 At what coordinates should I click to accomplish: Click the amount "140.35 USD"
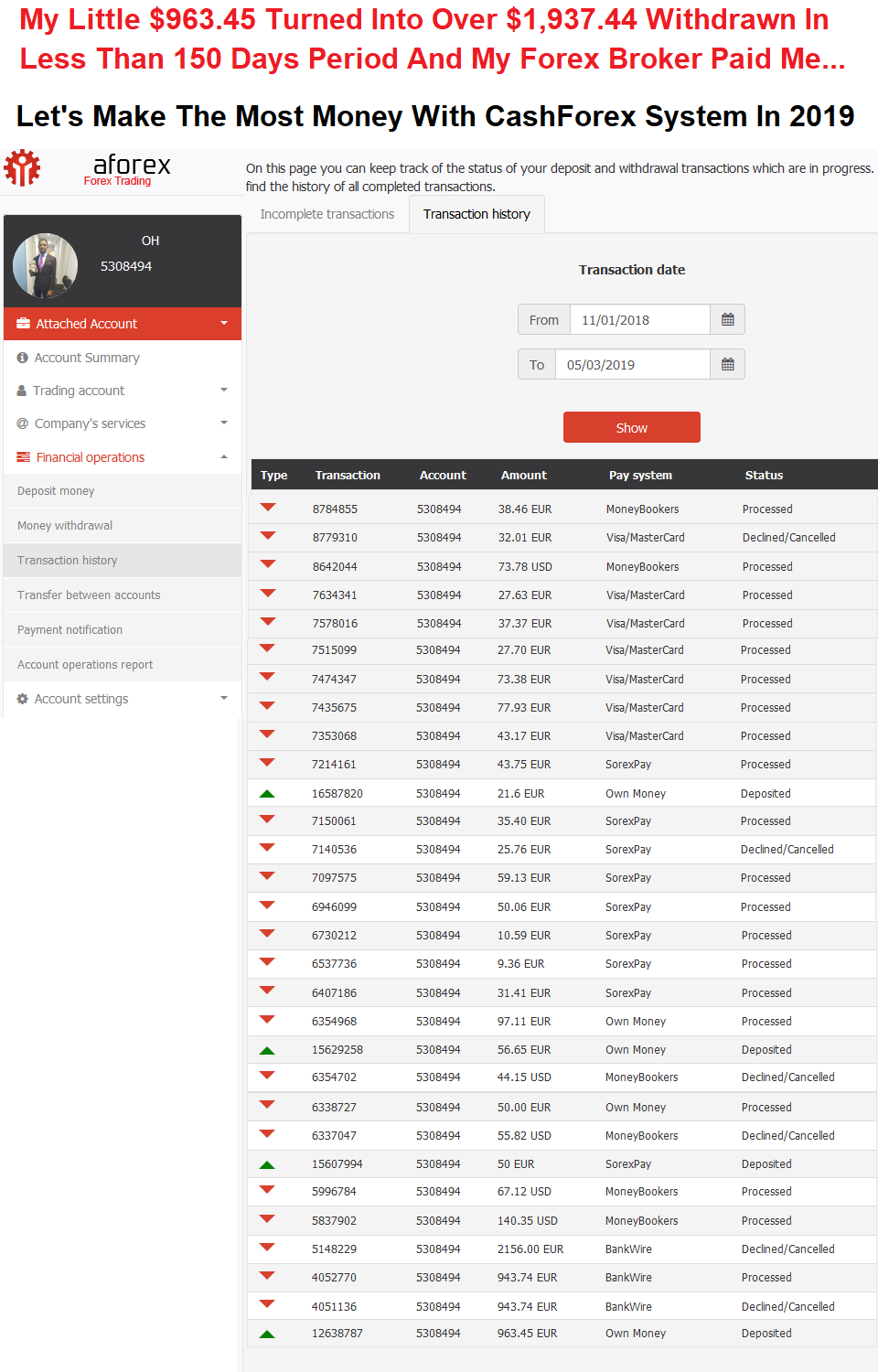point(528,1221)
